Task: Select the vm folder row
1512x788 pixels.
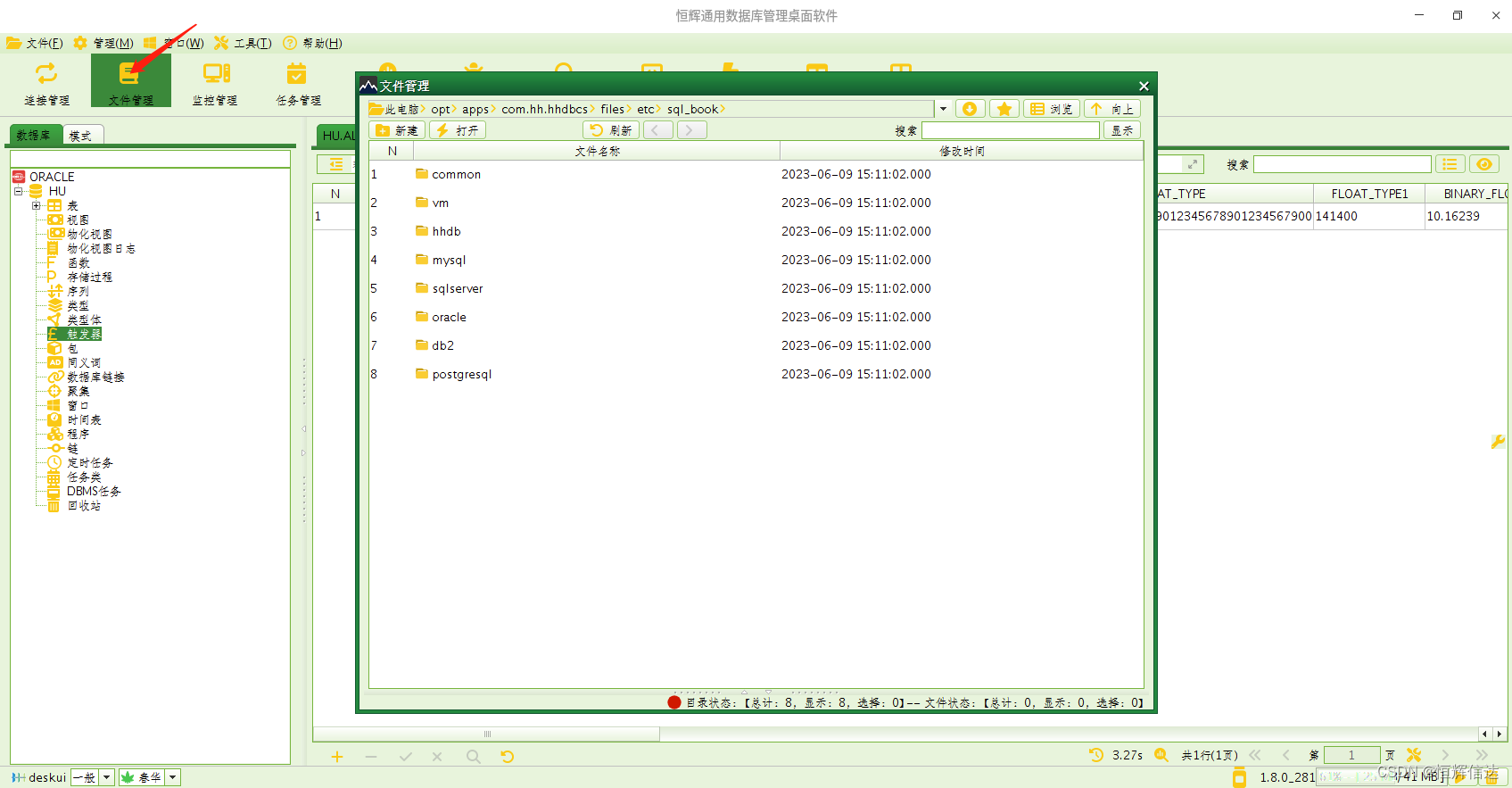Action: 756,203
